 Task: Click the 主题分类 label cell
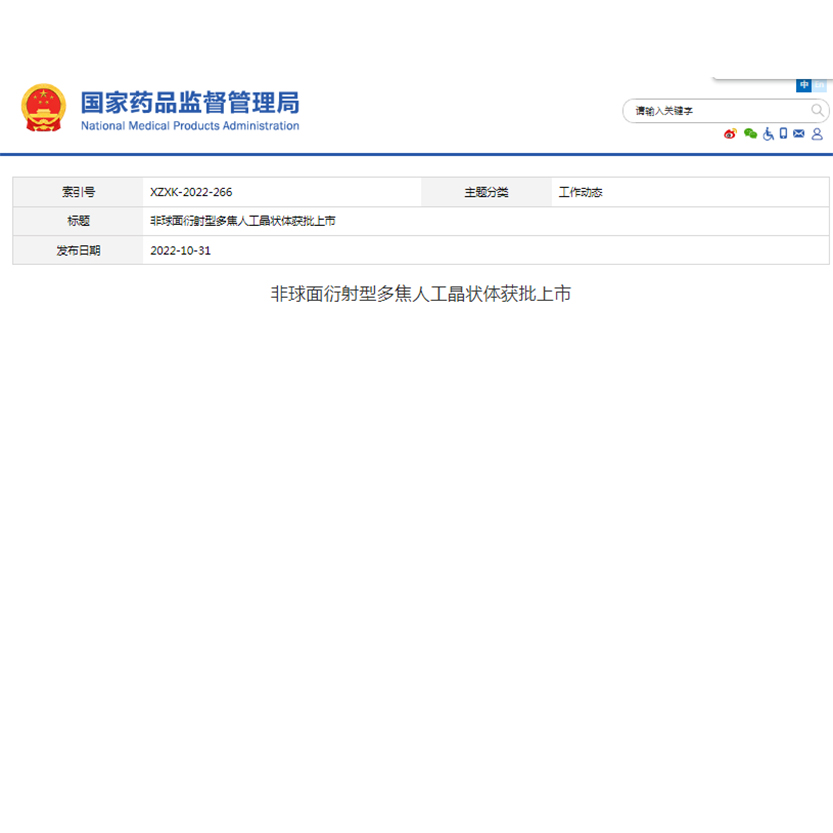486,192
